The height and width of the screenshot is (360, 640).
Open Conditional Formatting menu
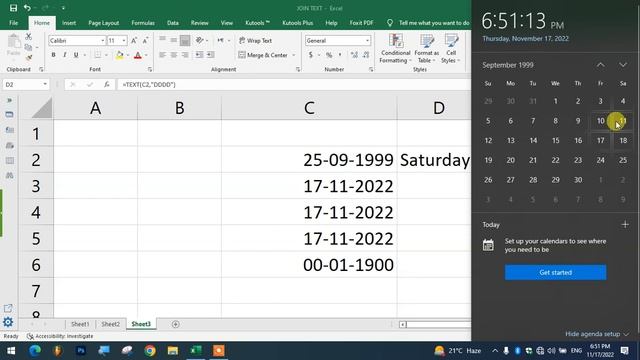tap(395, 49)
